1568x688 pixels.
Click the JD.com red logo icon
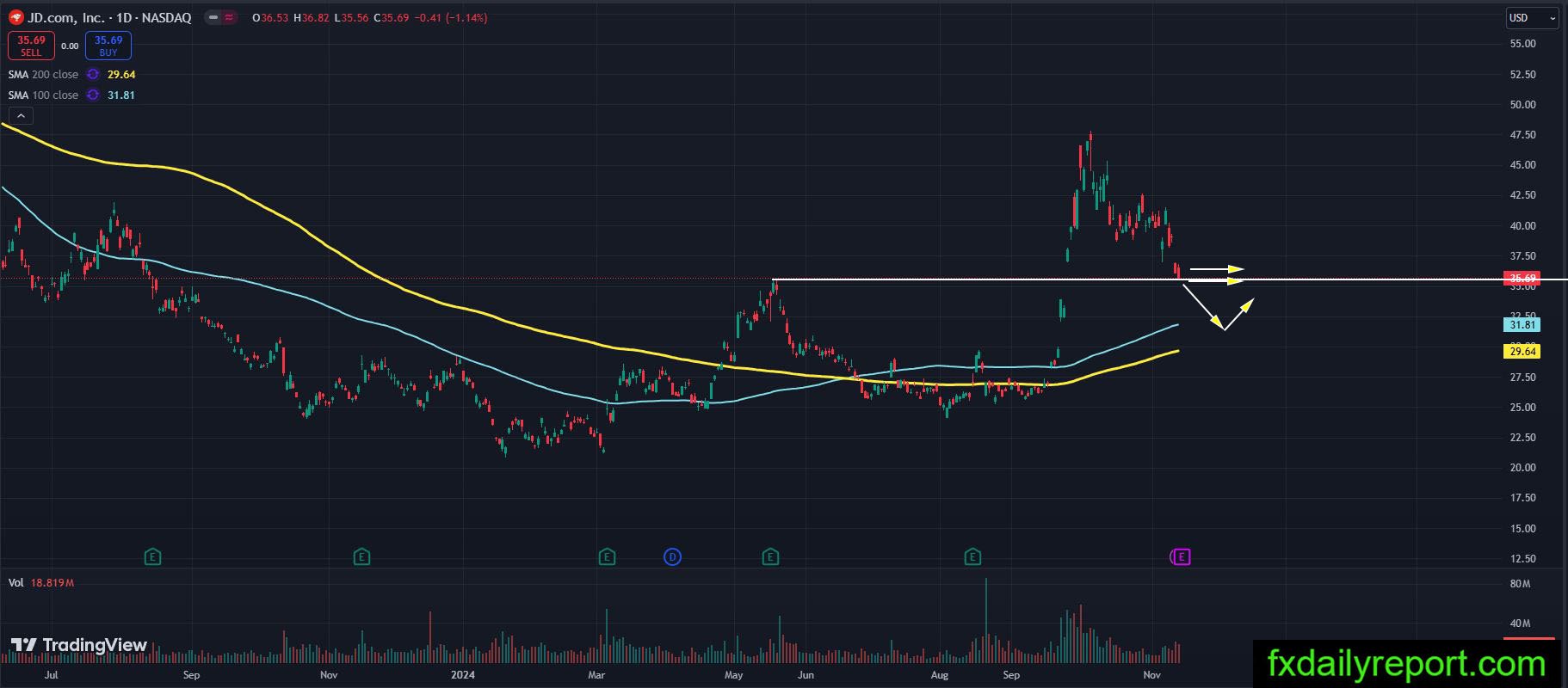click(15, 17)
